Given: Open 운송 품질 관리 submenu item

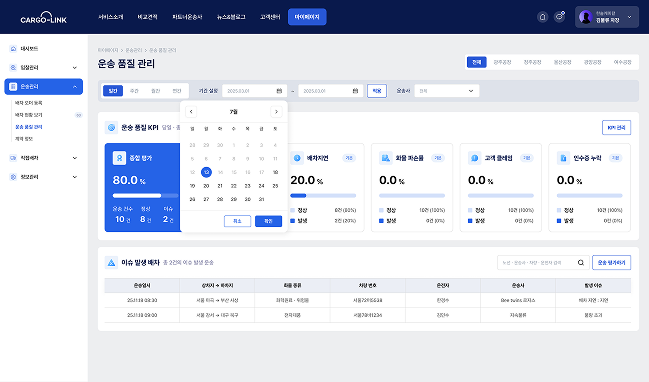Looking at the screenshot, I should pos(29,127).
